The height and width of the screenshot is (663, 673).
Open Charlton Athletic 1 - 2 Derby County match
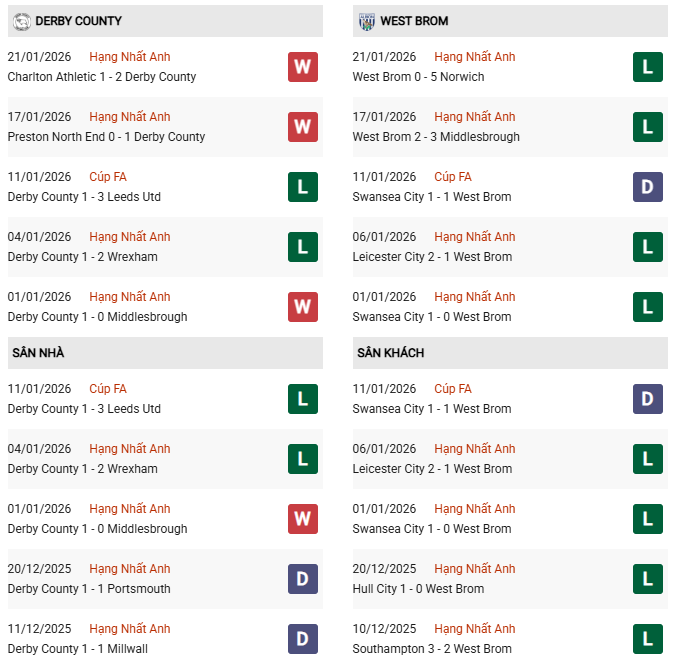tap(102, 77)
